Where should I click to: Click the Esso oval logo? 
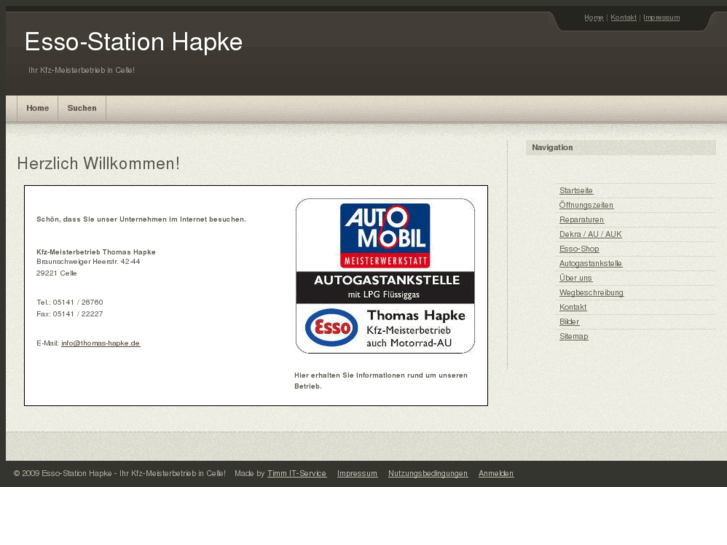331,327
